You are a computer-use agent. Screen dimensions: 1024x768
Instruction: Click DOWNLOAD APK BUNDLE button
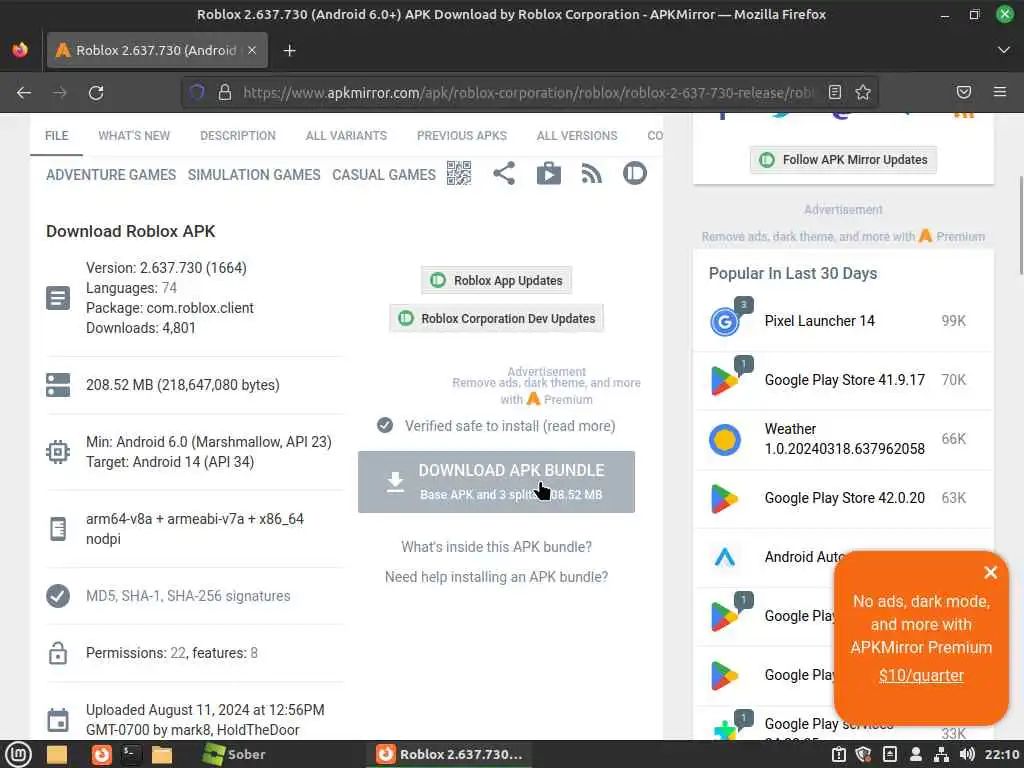[496, 482]
